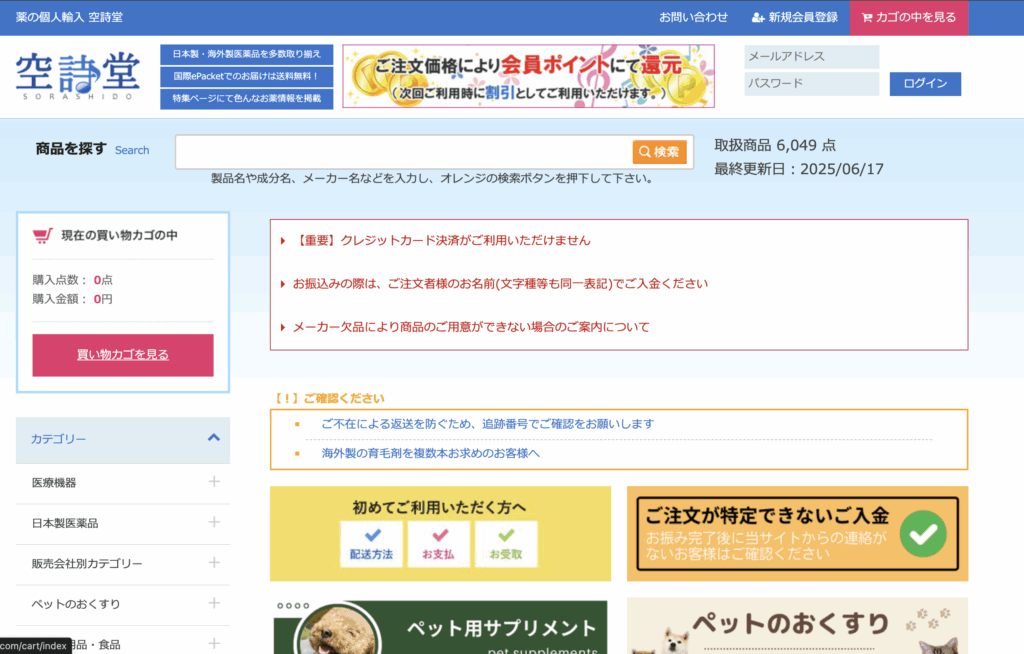Viewport: 1024px width, 654px height.
Task: Collapse the カテゴリー section chevron
Action: tap(214, 438)
